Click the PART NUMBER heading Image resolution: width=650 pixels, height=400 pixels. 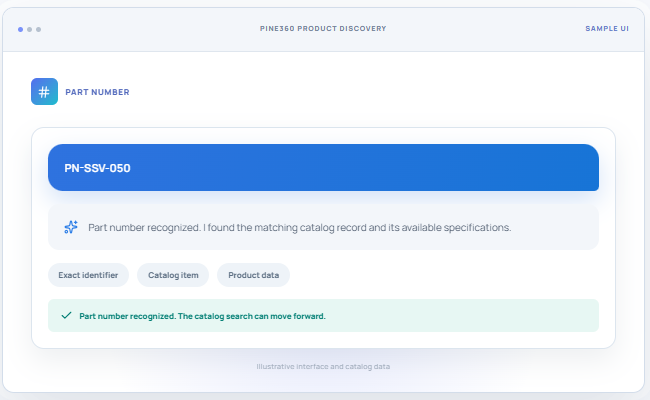click(x=97, y=92)
